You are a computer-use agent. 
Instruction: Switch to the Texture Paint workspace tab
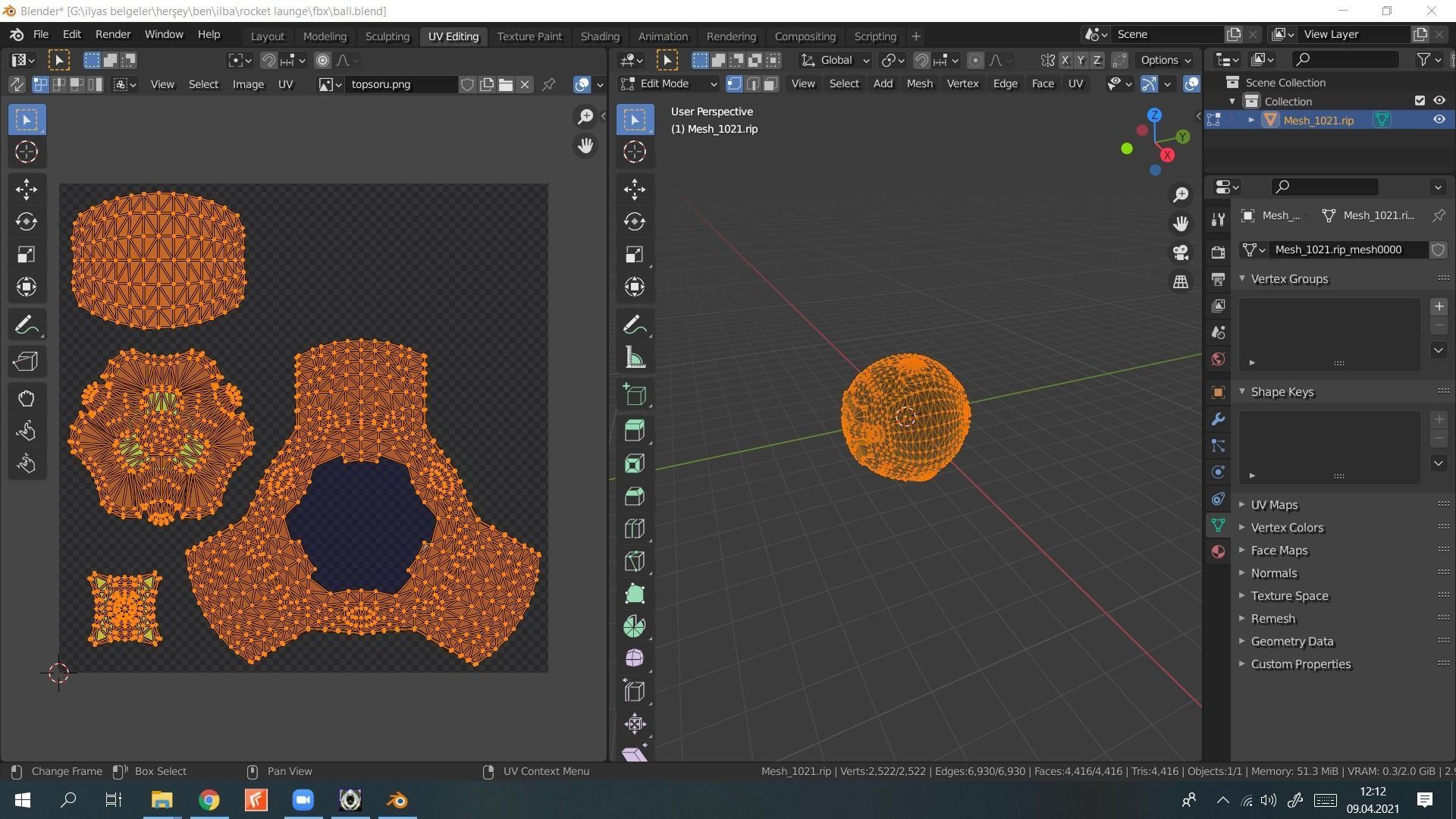(x=529, y=36)
